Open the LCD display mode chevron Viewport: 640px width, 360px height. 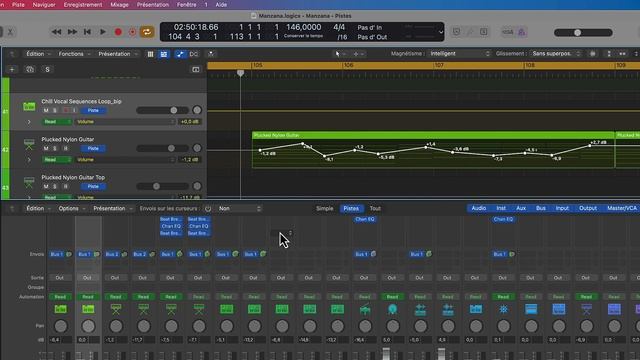[x=441, y=32]
